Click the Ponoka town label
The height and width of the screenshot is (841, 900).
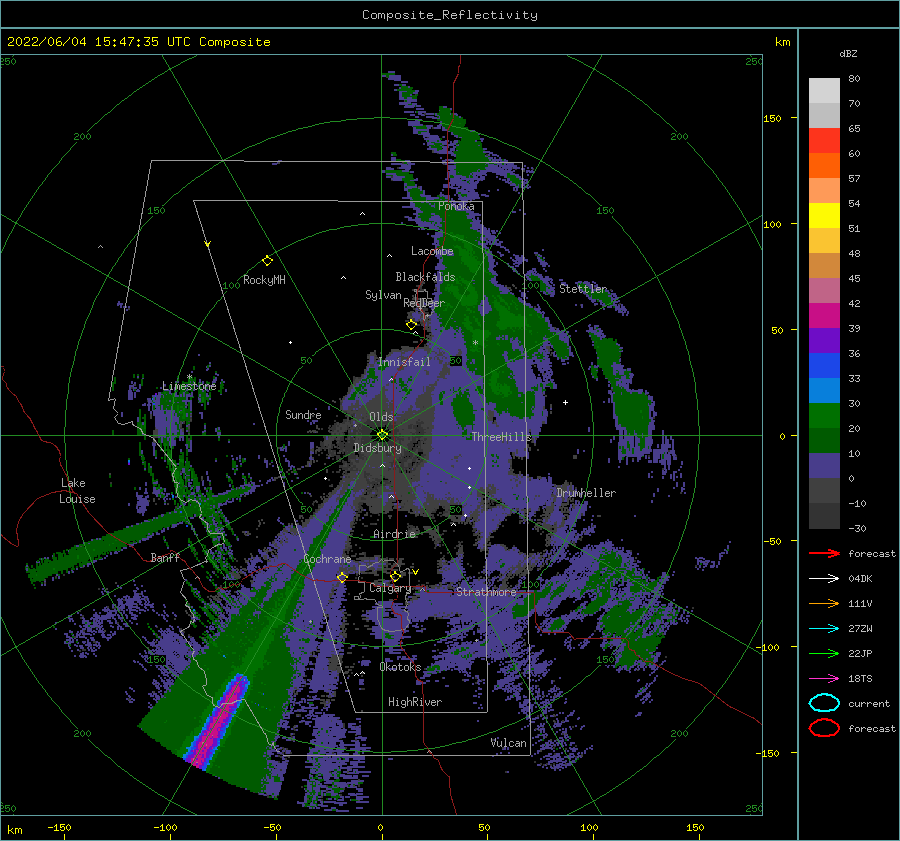(x=456, y=206)
